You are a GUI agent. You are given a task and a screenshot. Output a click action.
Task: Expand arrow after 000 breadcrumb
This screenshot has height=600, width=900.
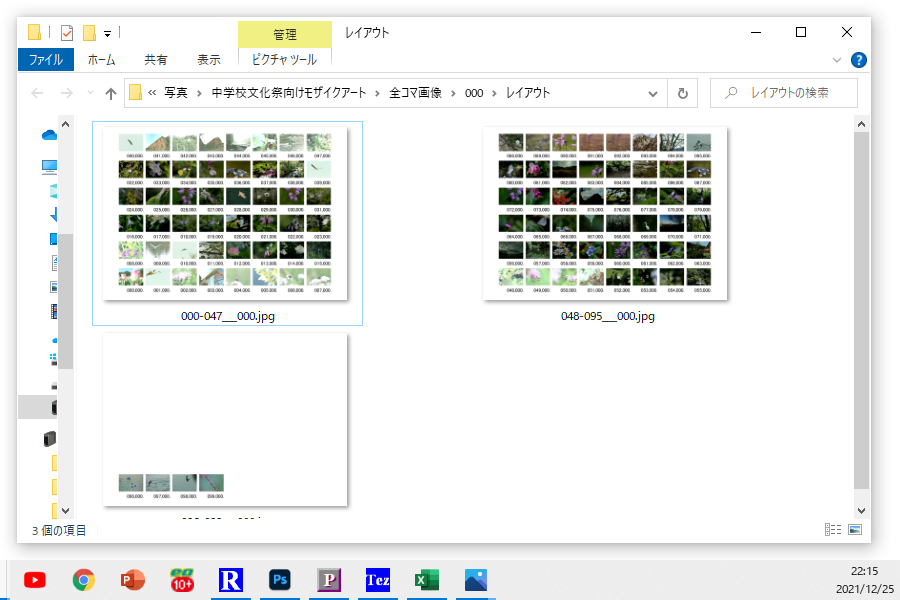pos(494,94)
